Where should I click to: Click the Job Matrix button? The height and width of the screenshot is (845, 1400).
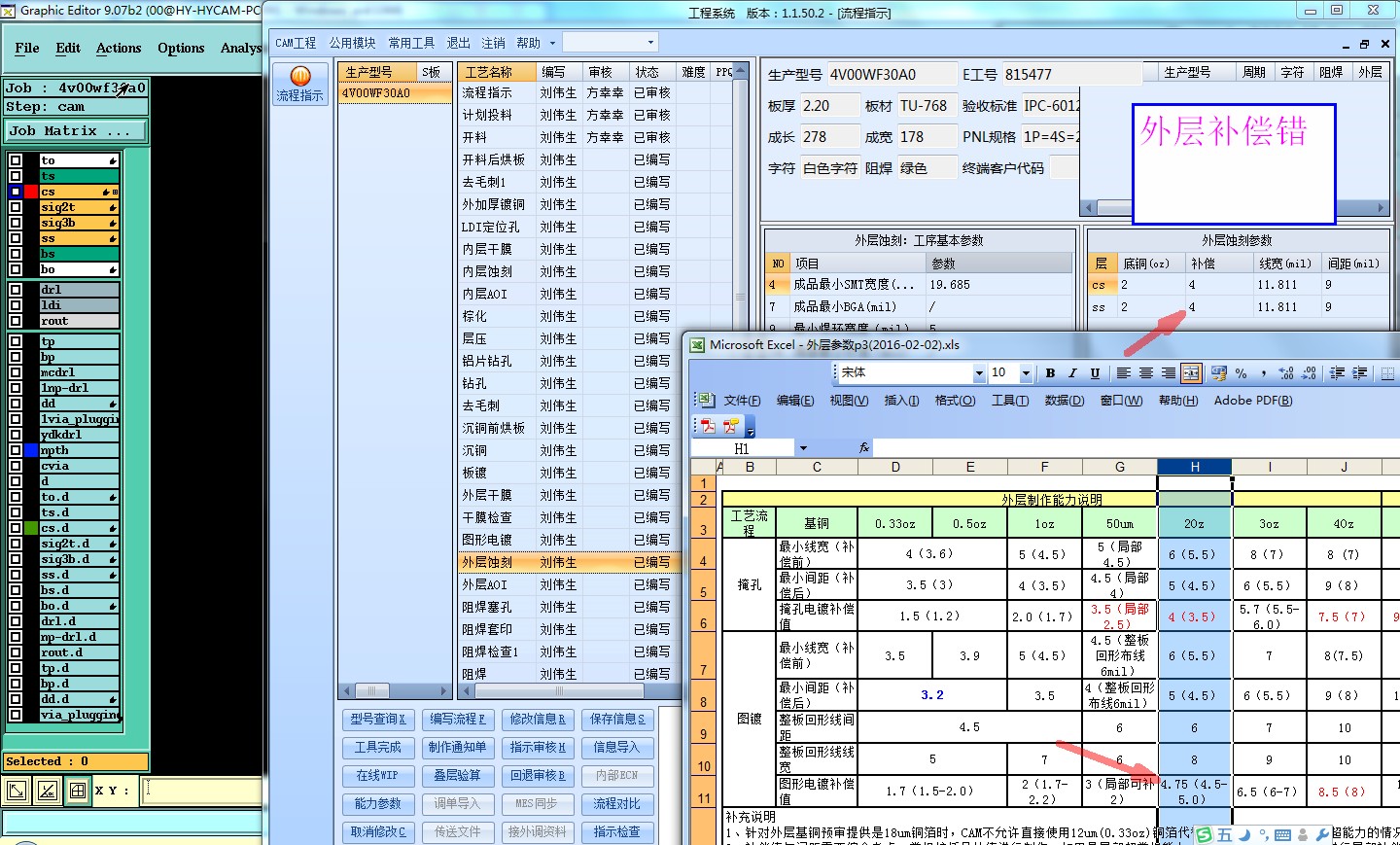(76, 130)
